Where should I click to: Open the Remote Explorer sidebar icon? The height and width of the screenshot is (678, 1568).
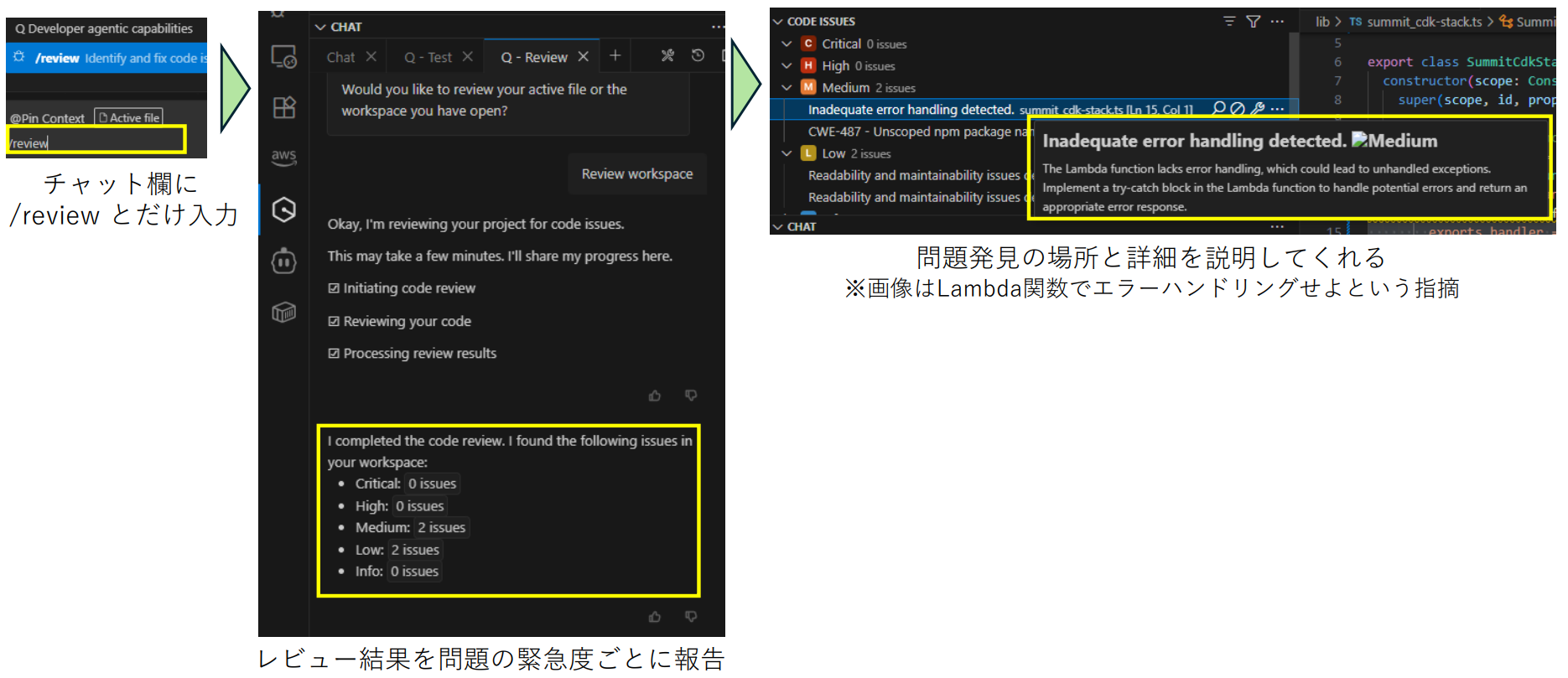(284, 57)
